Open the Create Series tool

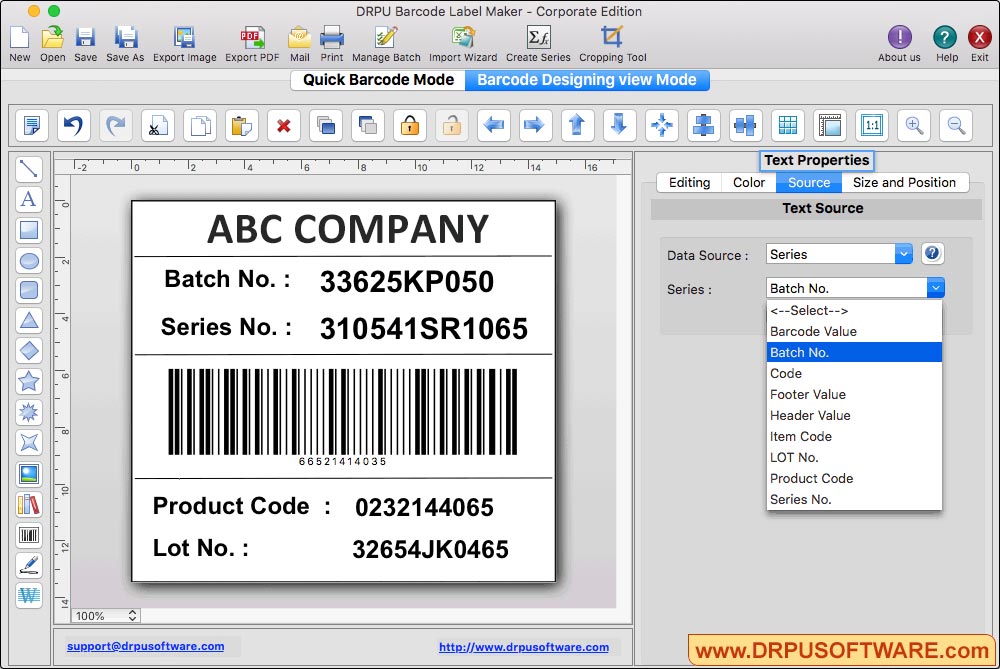tap(540, 42)
